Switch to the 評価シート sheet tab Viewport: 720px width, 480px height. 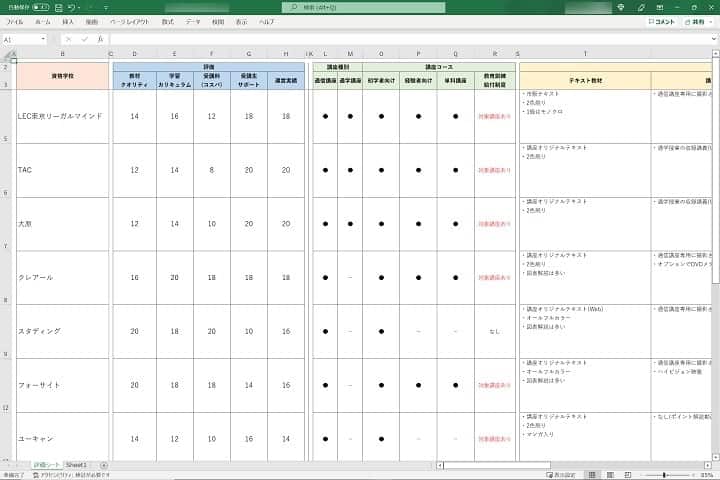pos(47,465)
